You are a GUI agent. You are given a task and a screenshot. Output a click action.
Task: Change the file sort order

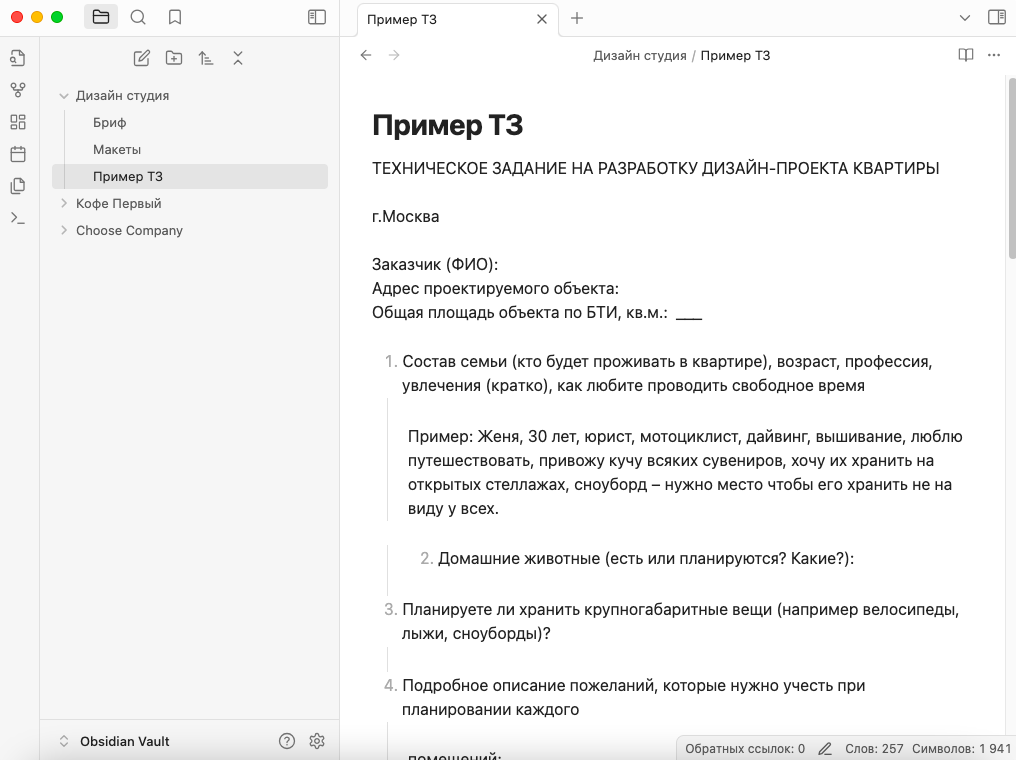[x=206, y=58]
